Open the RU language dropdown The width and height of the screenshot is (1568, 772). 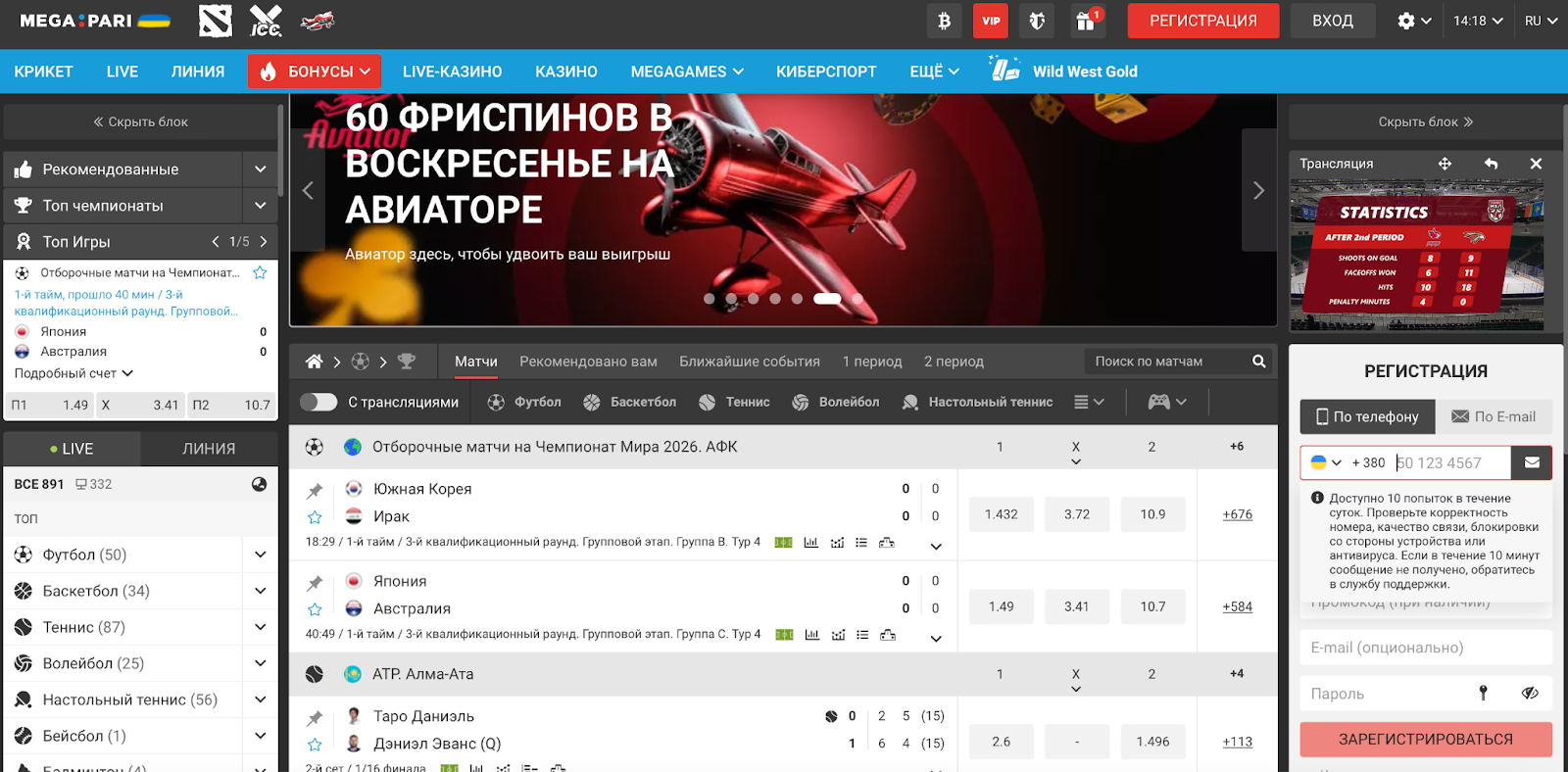(1541, 21)
